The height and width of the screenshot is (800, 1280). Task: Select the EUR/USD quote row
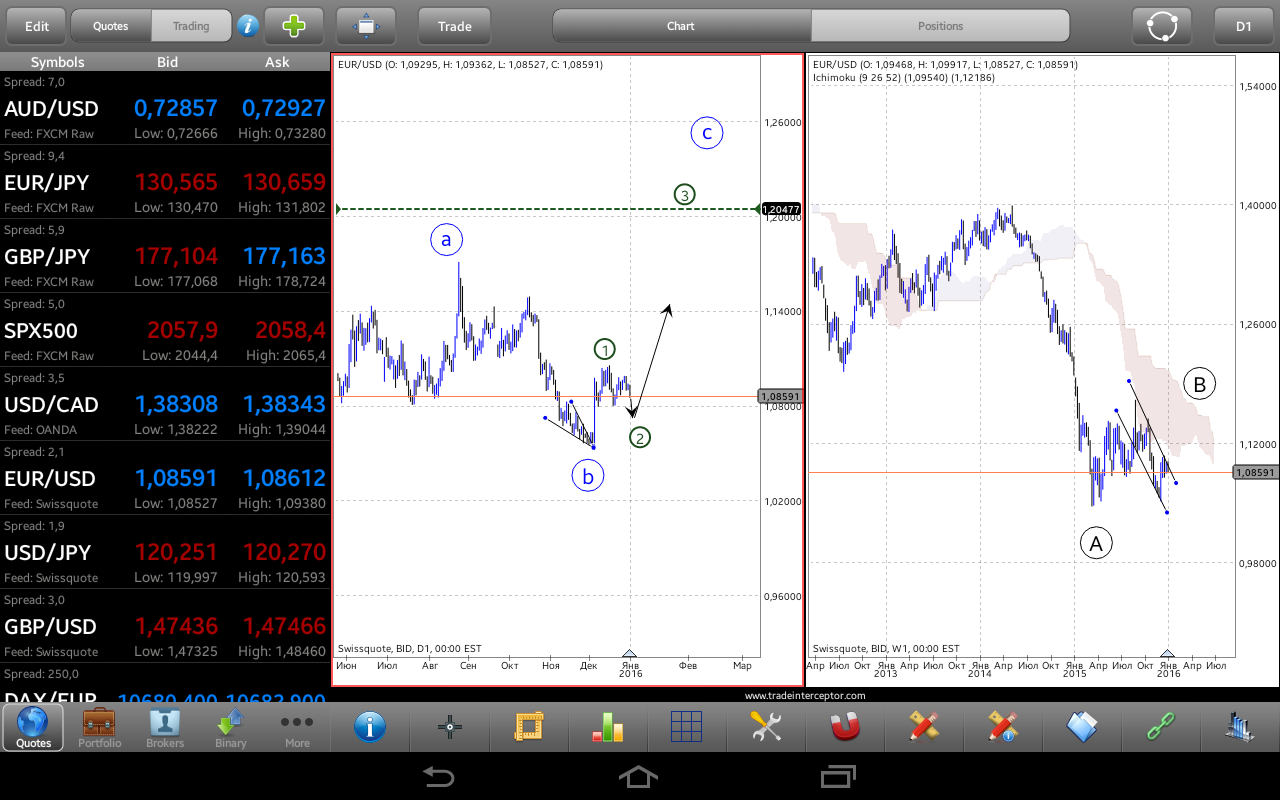coord(165,478)
